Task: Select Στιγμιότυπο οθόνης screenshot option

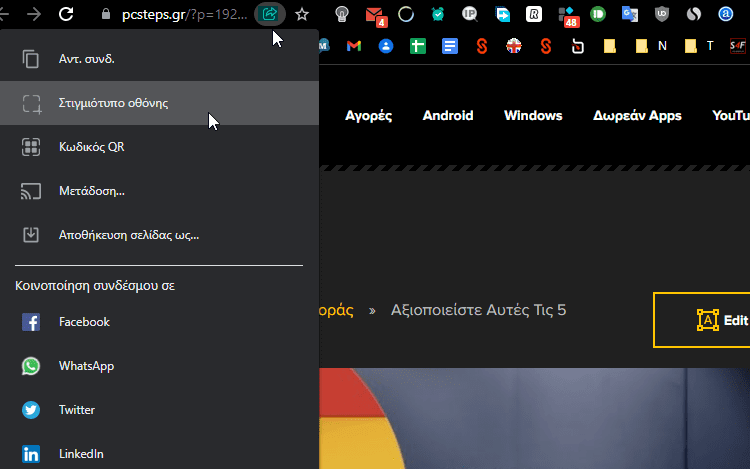Action: coord(159,103)
